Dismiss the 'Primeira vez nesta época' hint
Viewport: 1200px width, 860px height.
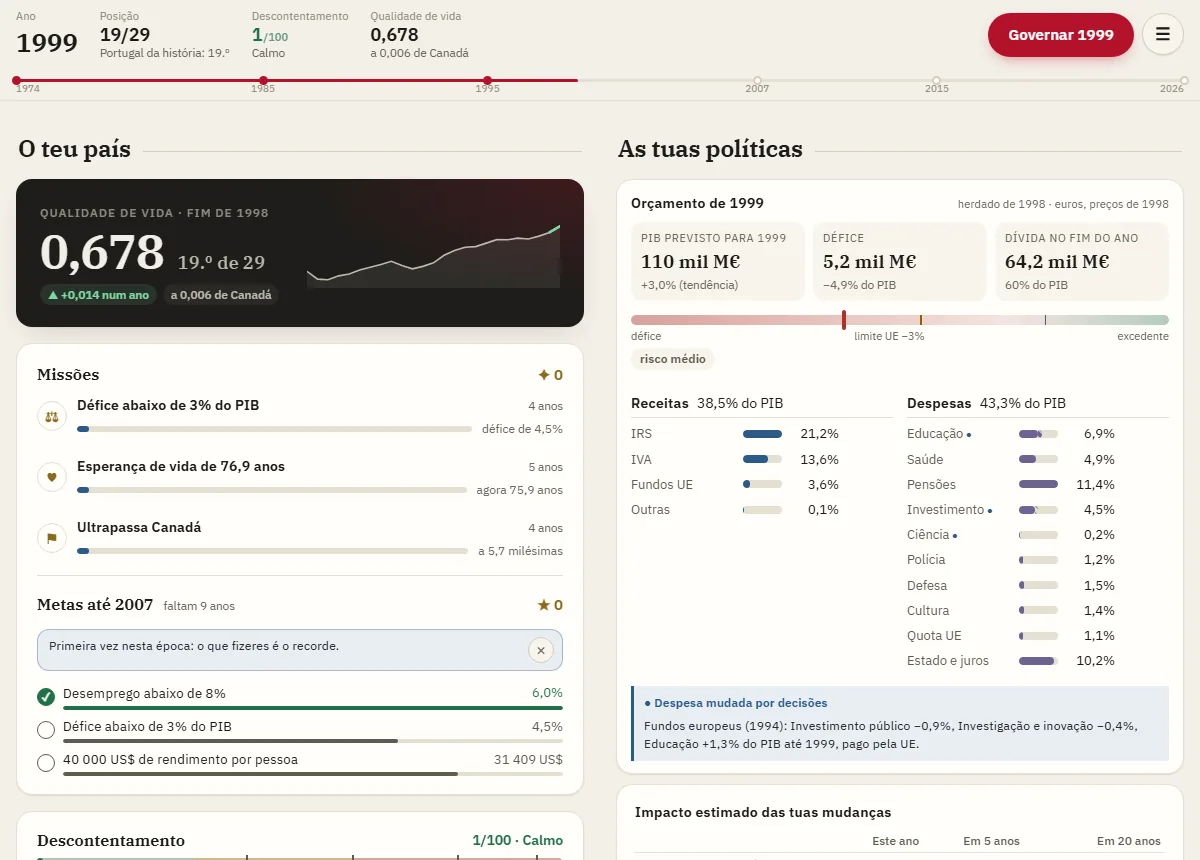541,650
